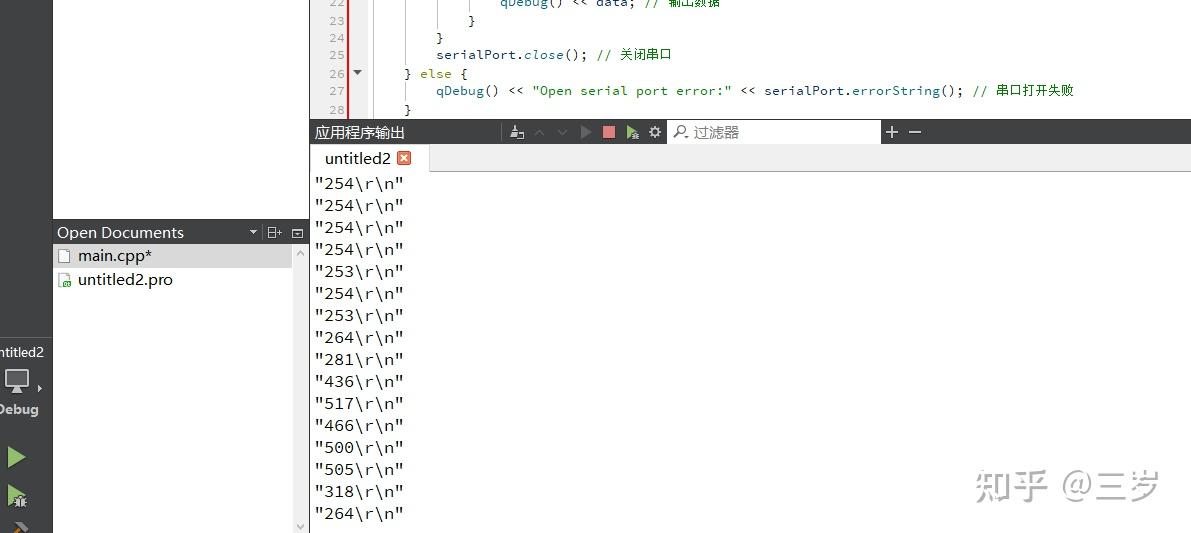Close the Open Documents side panel
This screenshot has width=1191, height=533.
pyautogui.click(x=298, y=233)
